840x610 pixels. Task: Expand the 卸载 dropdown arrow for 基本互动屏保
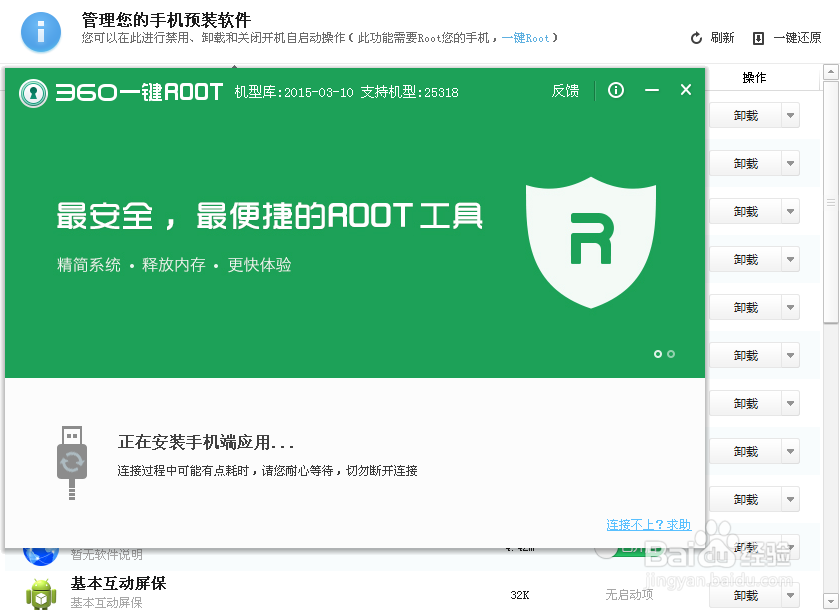coord(791,595)
